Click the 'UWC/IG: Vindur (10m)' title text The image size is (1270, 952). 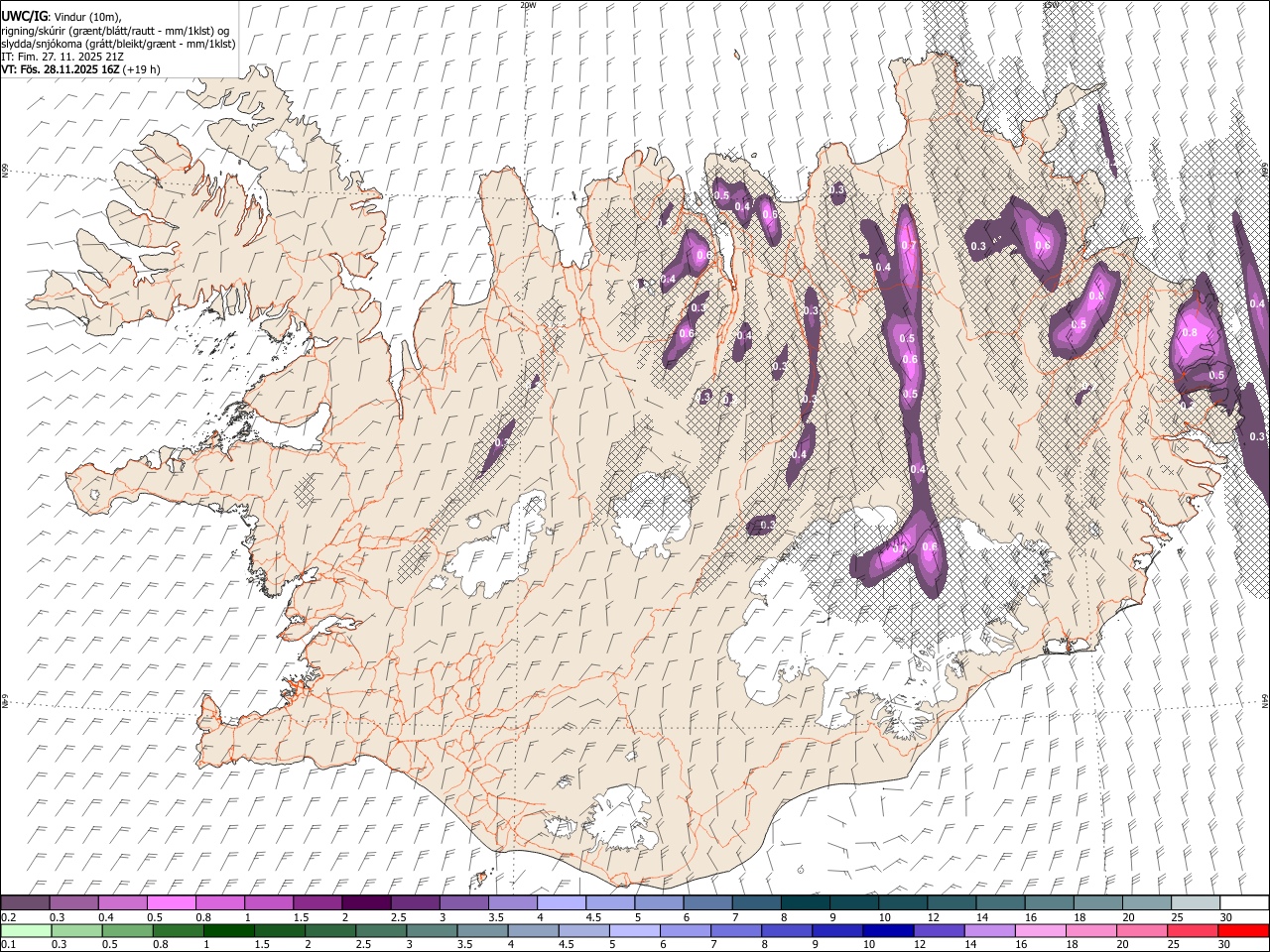62,17
